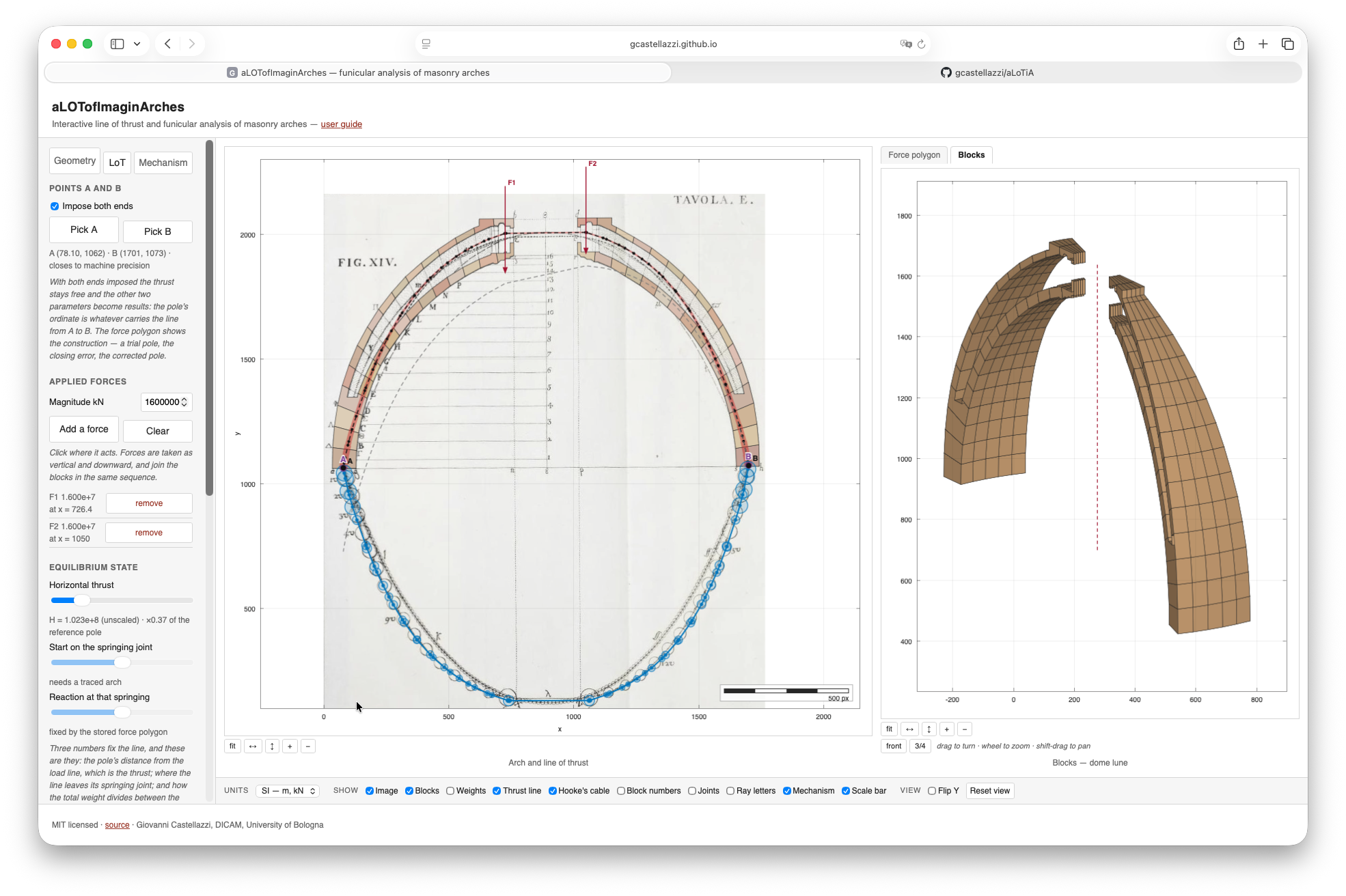
Task: Enable the Weights checkbox
Action: tap(450, 791)
